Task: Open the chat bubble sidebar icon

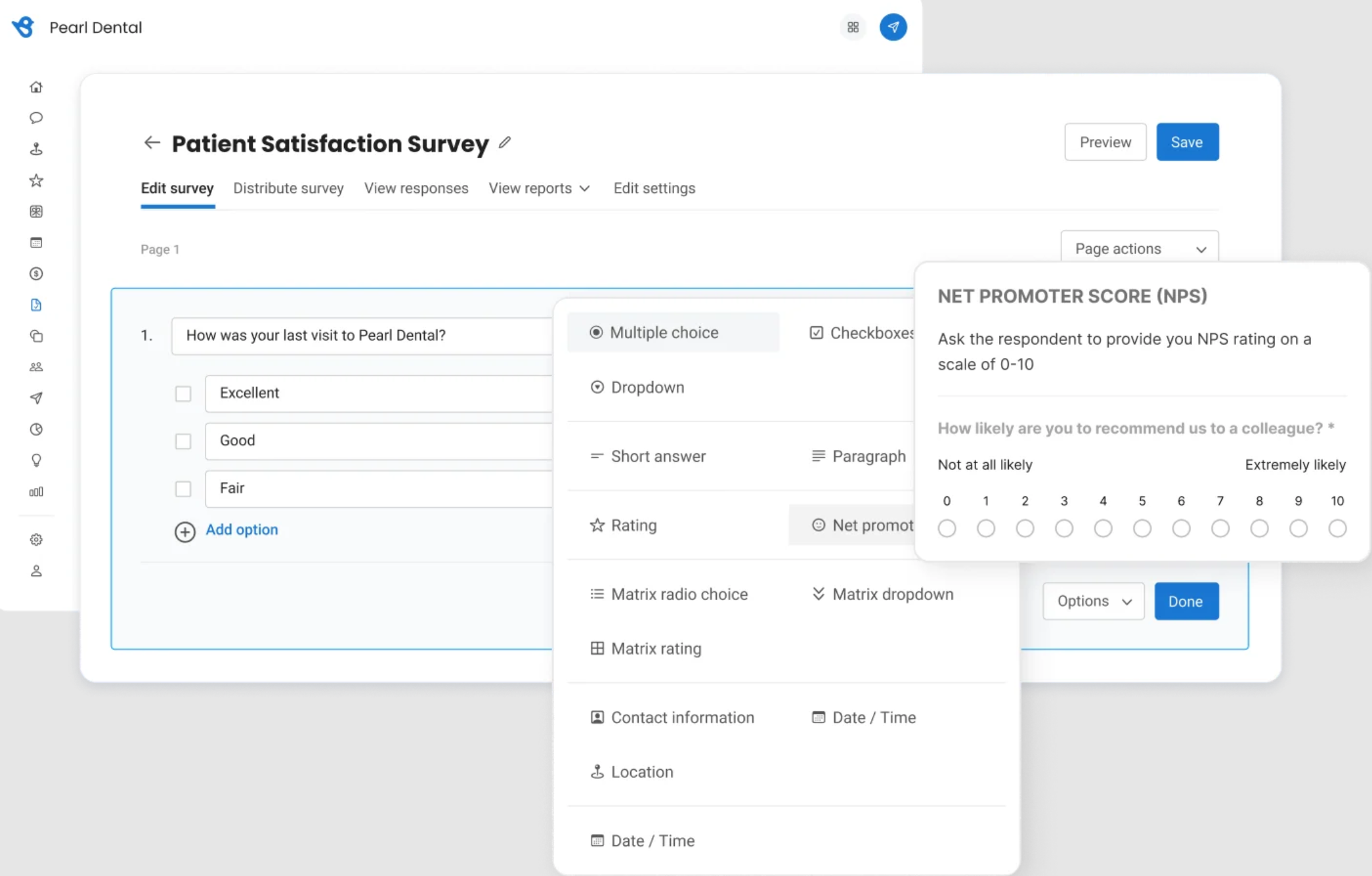Action: coord(36,118)
